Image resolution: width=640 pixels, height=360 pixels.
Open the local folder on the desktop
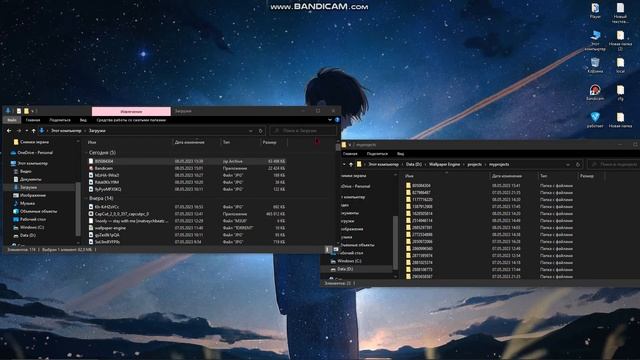tap(620, 65)
